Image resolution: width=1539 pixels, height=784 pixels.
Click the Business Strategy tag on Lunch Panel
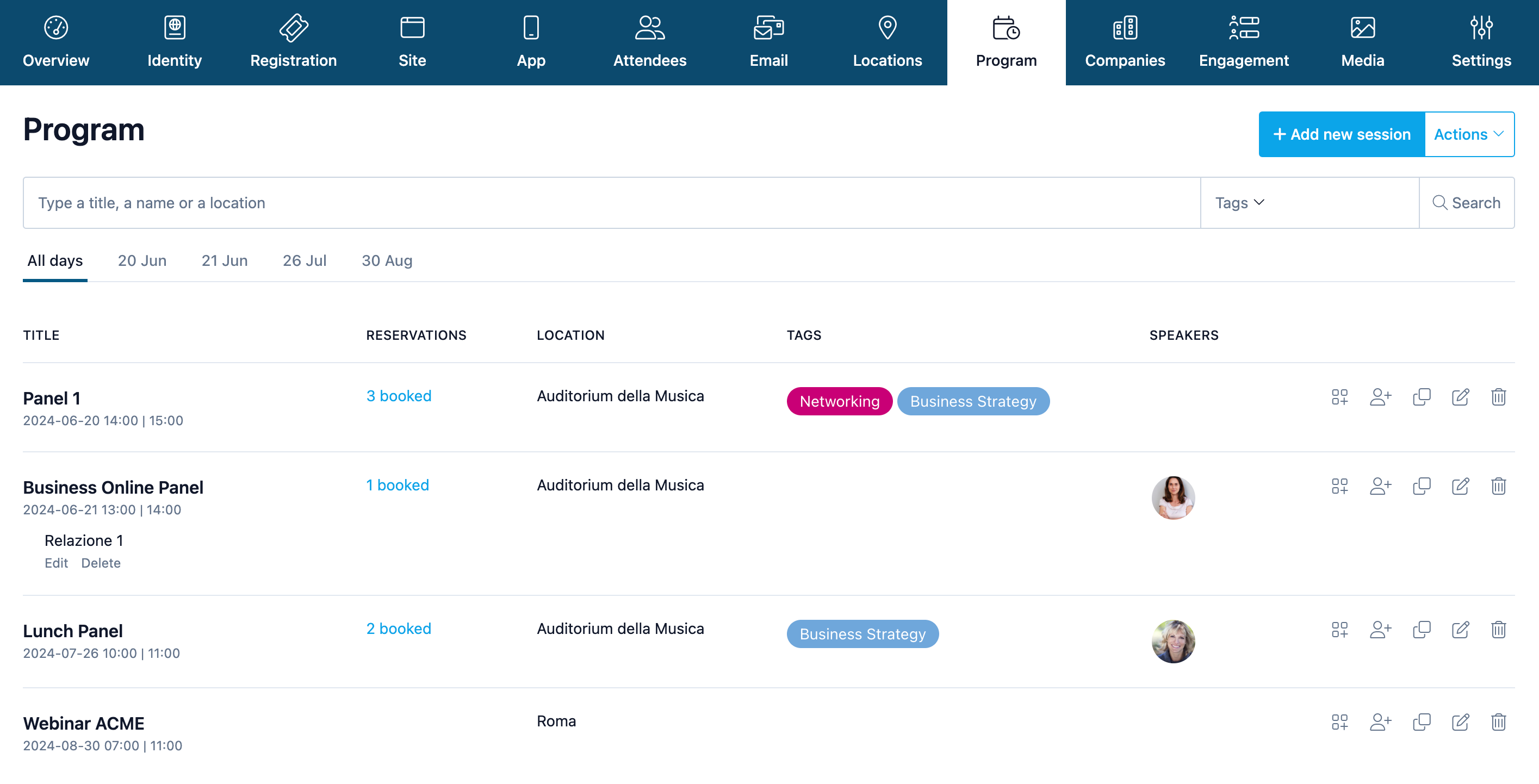(x=862, y=634)
